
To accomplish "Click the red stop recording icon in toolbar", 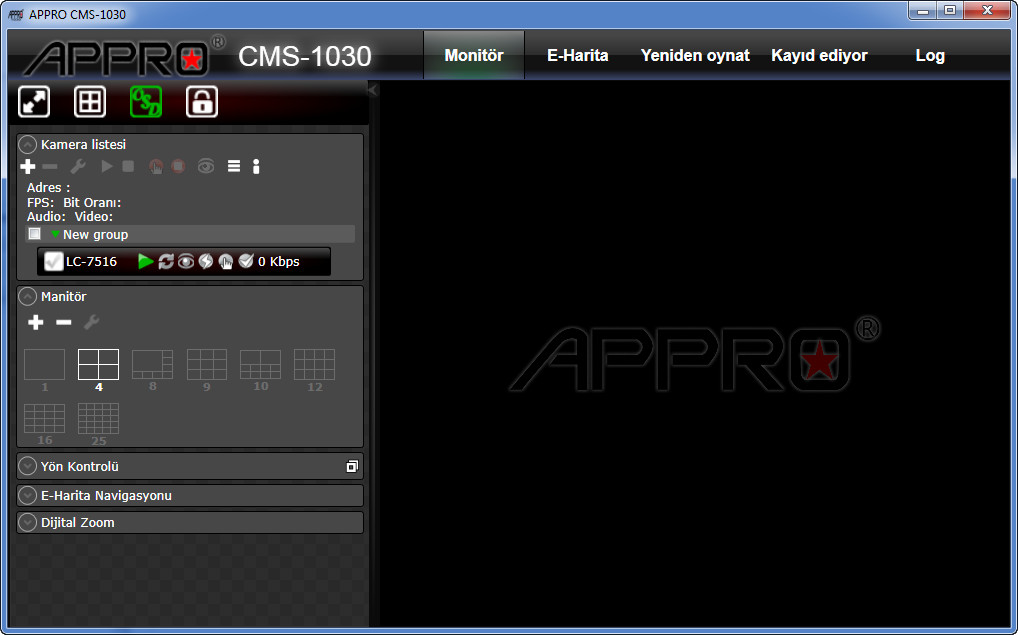I will (x=178, y=167).
